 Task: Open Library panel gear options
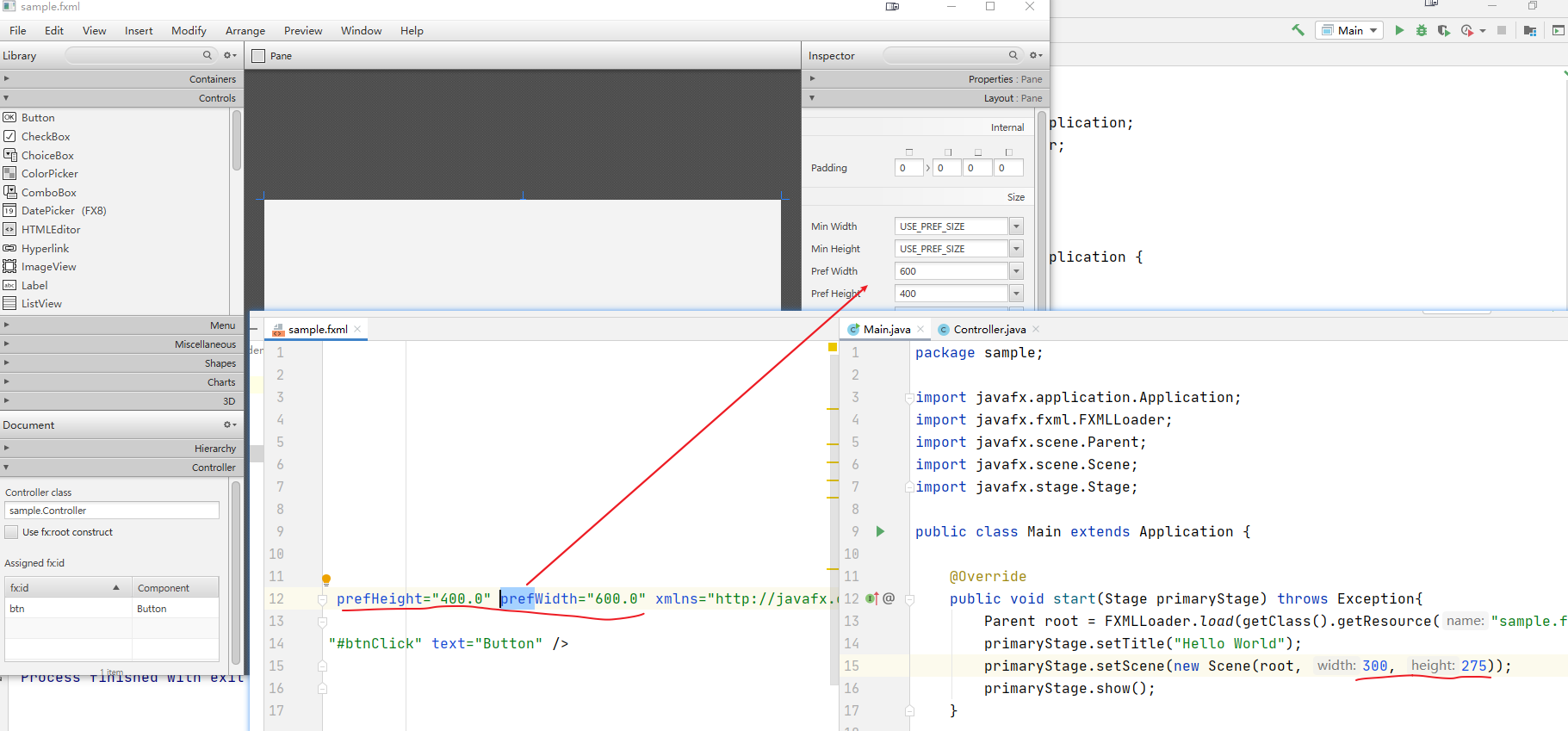pyautogui.click(x=229, y=55)
